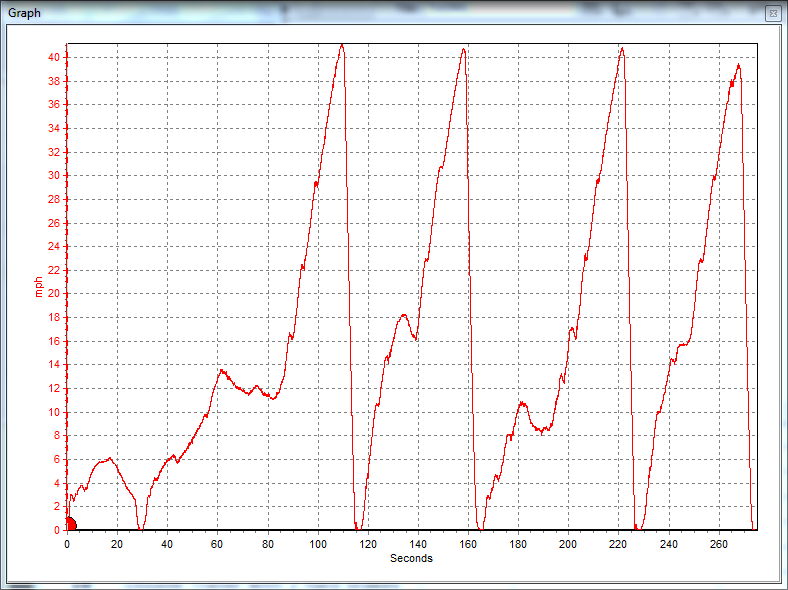
Task: Click the curve bump near 62 seconds
Action: (x=221, y=371)
